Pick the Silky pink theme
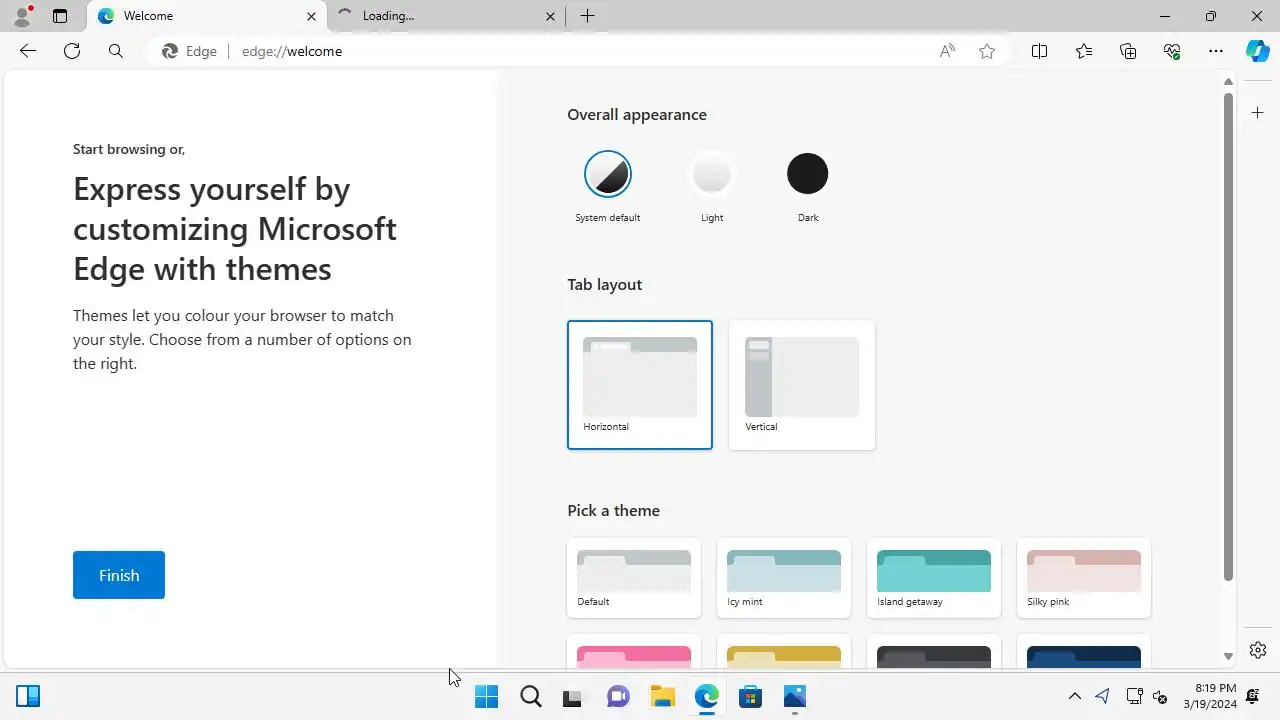 (1084, 578)
